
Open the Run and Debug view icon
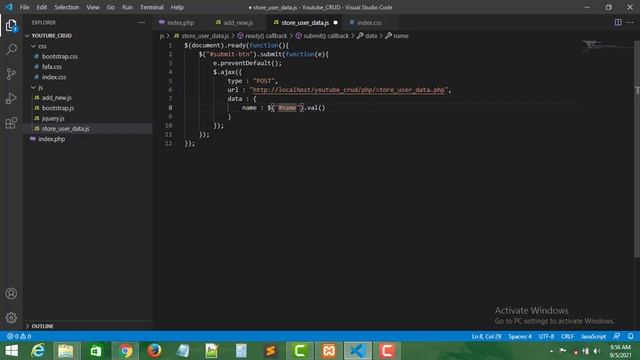11,98
